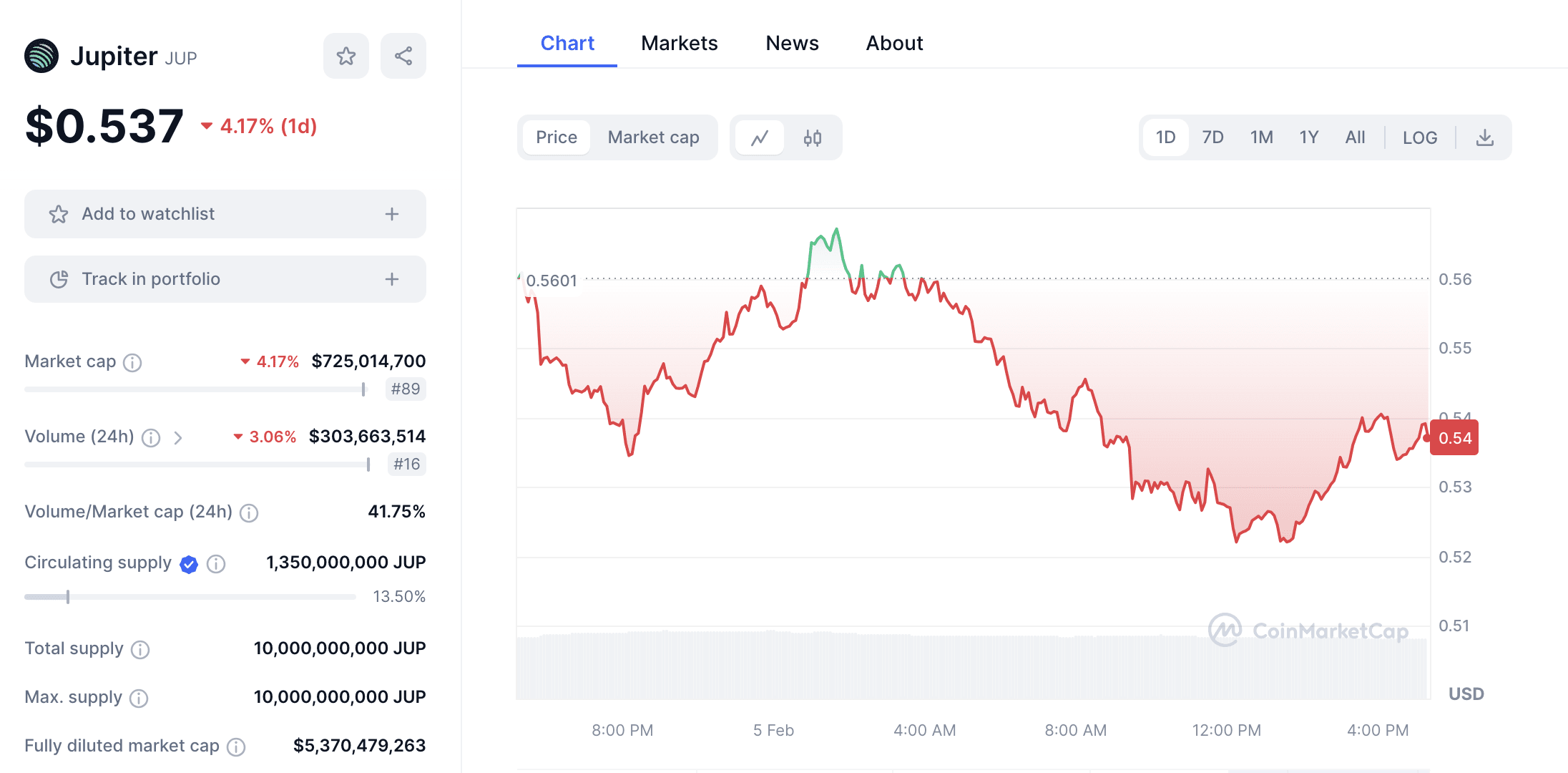Viewport: 1568px width, 773px height.
Task: Expand Add to watlist plus button
Action: tap(392, 214)
